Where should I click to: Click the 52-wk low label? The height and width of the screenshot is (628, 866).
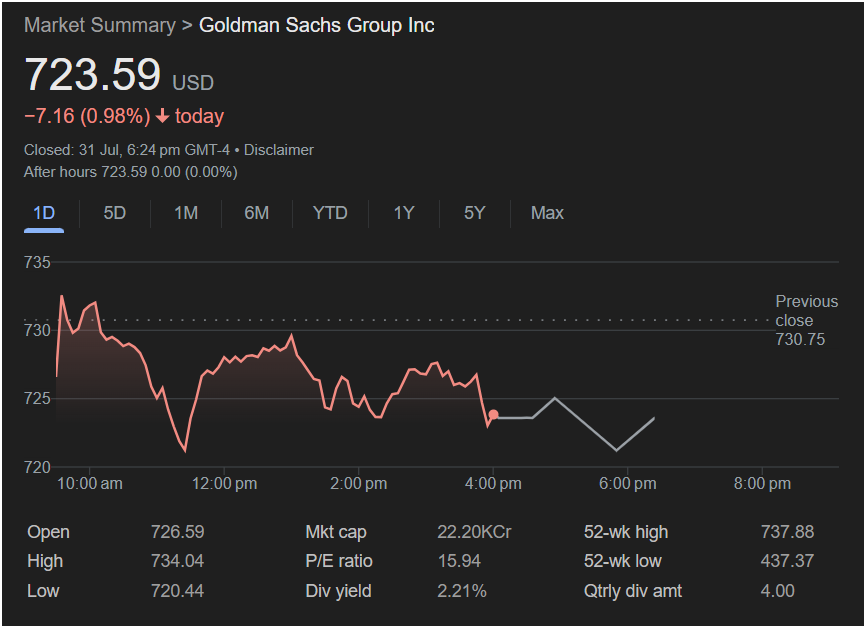(623, 561)
